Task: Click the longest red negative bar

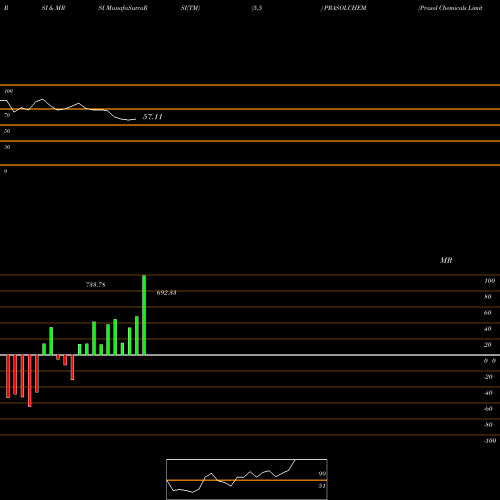Action: (30, 381)
